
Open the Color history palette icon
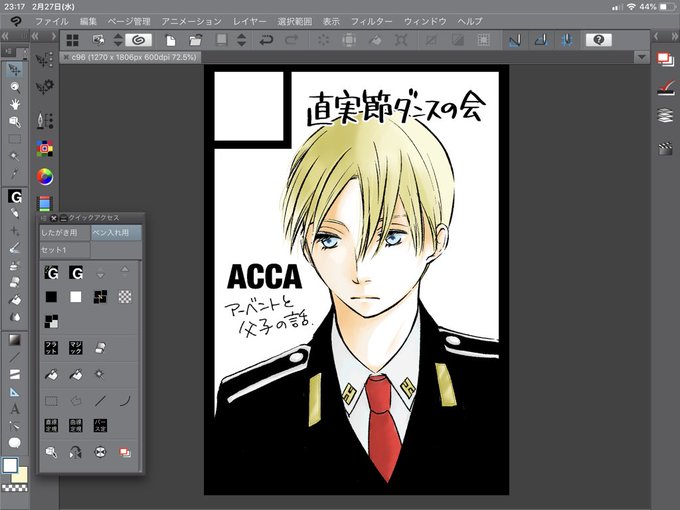pos(45,203)
